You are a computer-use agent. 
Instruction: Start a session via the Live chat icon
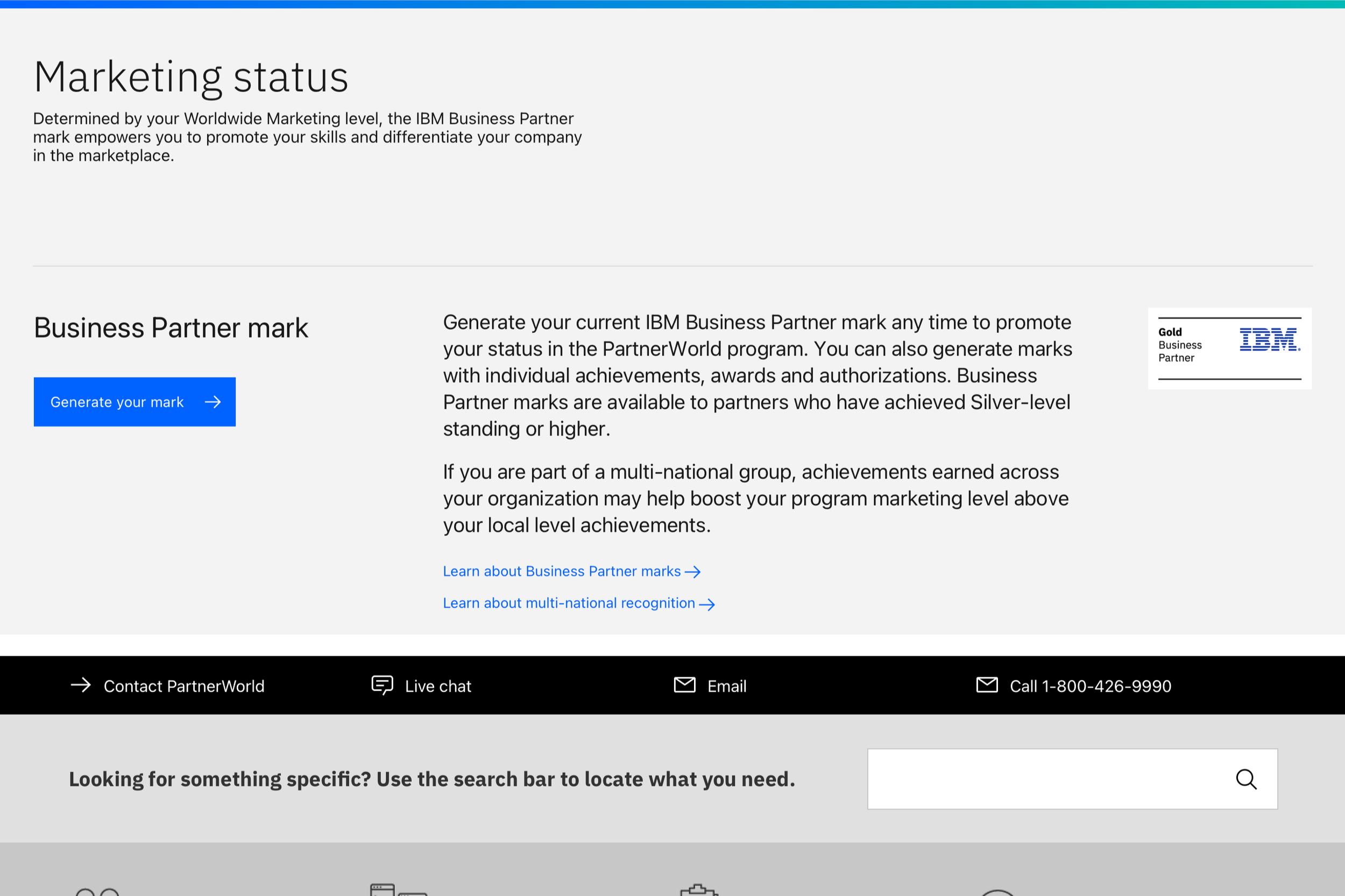click(x=382, y=685)
